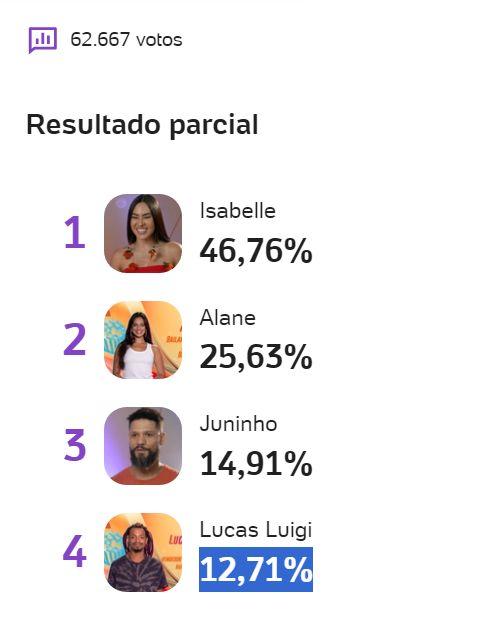This screenshot has width=485, height=627.
Task: Open Juninho's profile photo
Action: click(143, 445)
